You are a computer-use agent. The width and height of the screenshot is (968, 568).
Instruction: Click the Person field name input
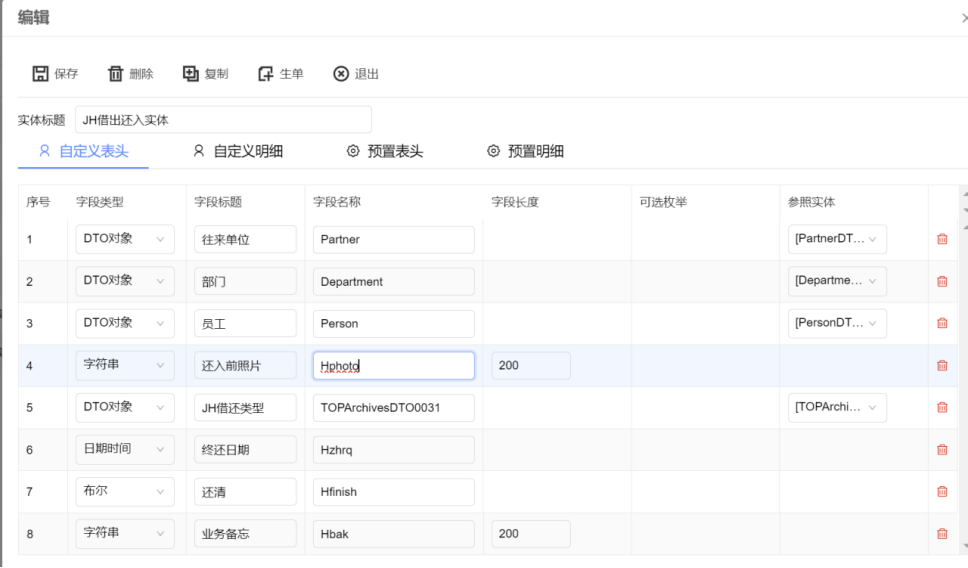pos(394,324)
